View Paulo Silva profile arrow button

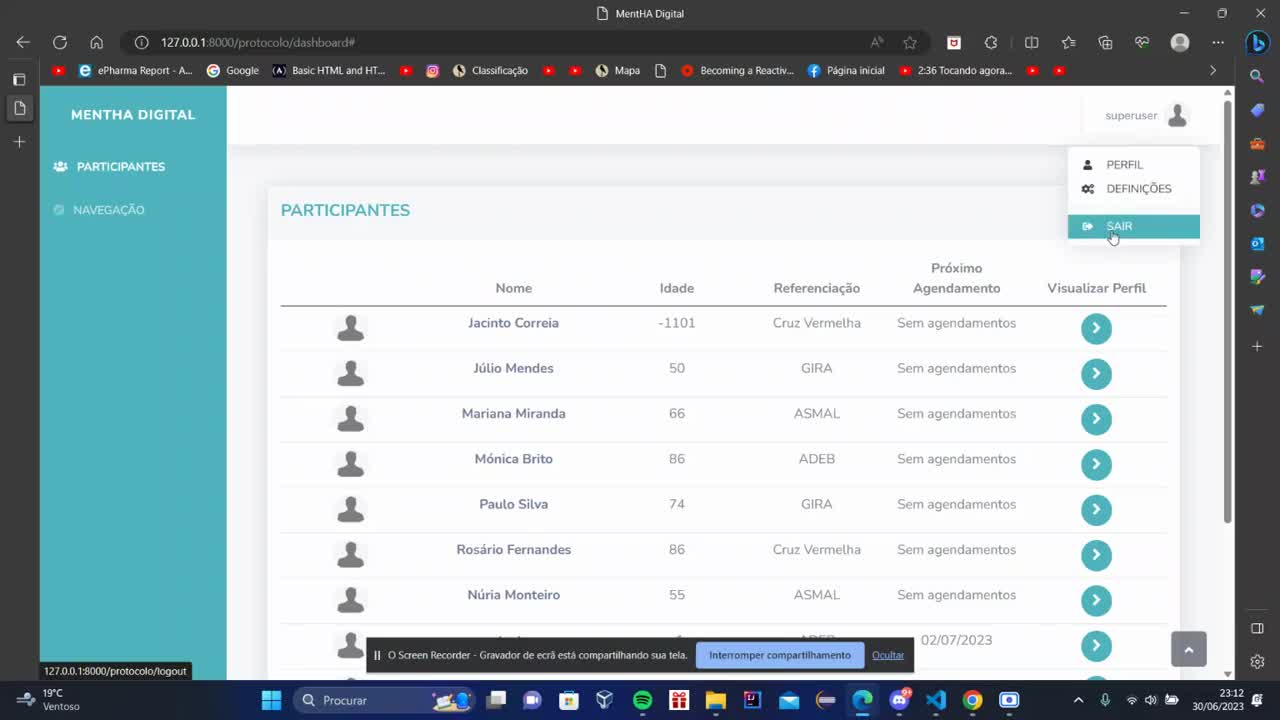click(x=1096, y=509)
